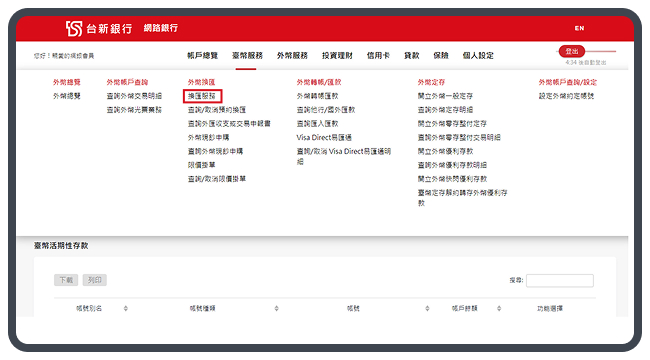The width and height of the screenshot is (650, 360).
Task: Open 查詢外匯收支或交易申報書
Action: 229,124
